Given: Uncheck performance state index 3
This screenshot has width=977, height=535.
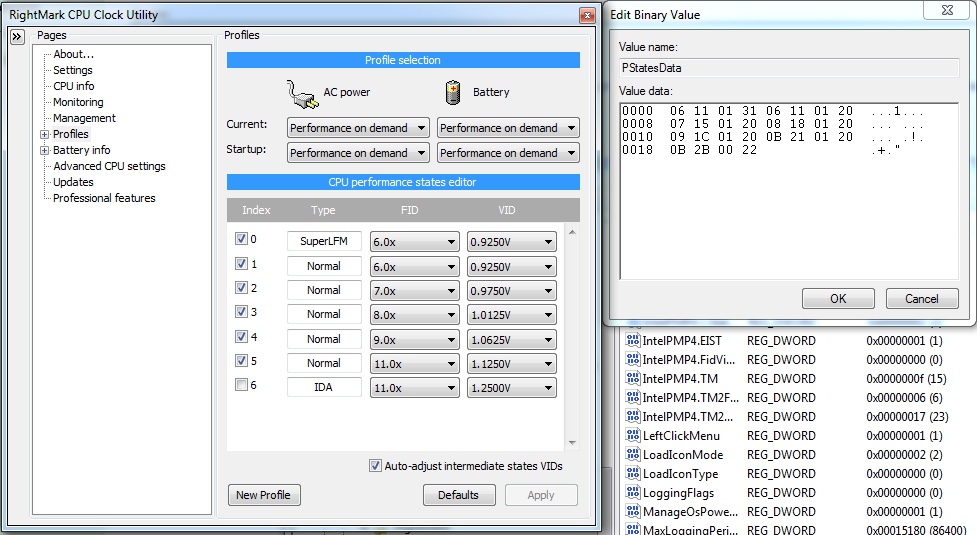Looking at the screenshot, I should [241, 311].
